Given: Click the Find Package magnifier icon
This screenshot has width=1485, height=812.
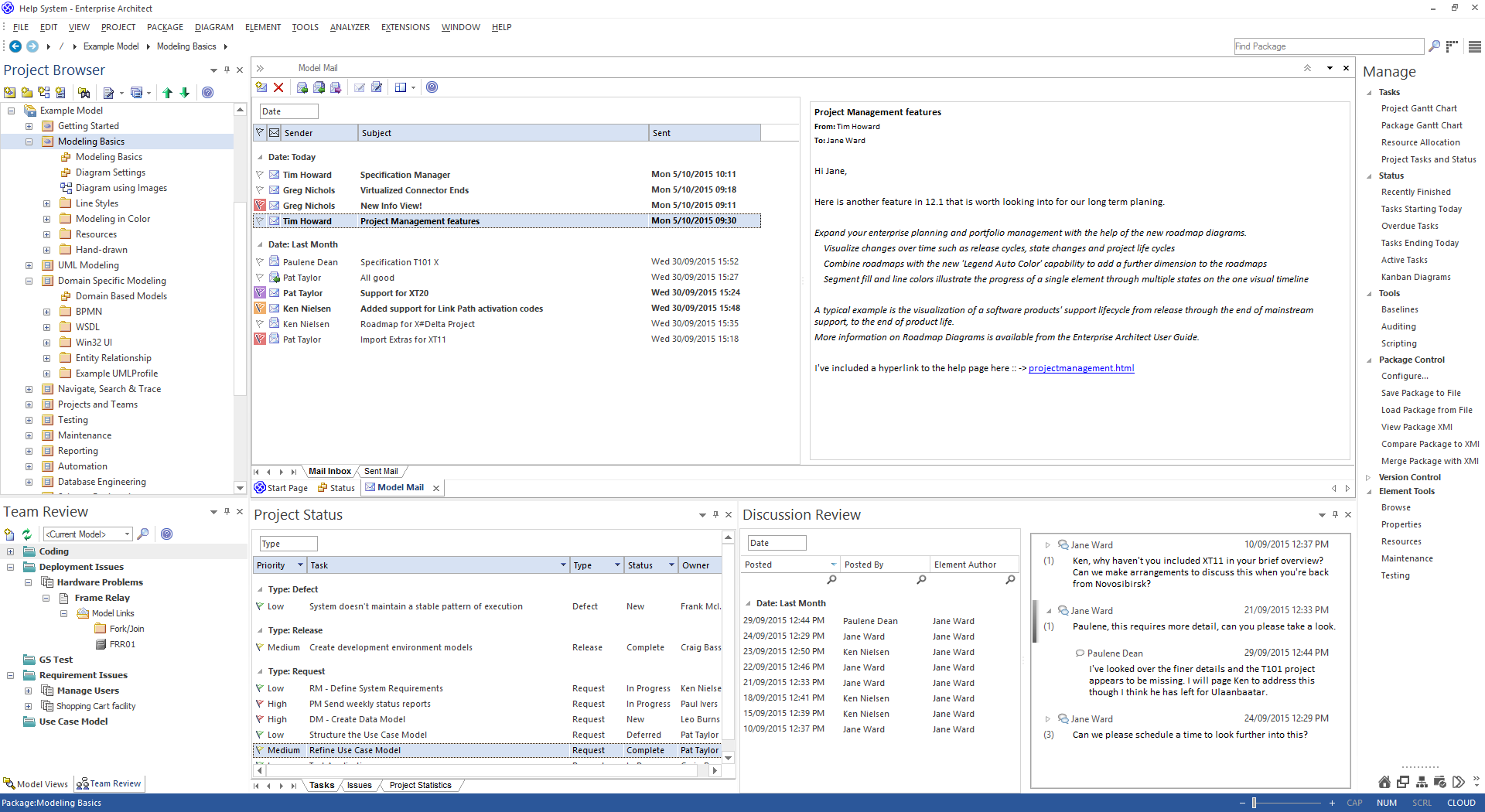Looking at the screenshot, I should (1434, 46).
